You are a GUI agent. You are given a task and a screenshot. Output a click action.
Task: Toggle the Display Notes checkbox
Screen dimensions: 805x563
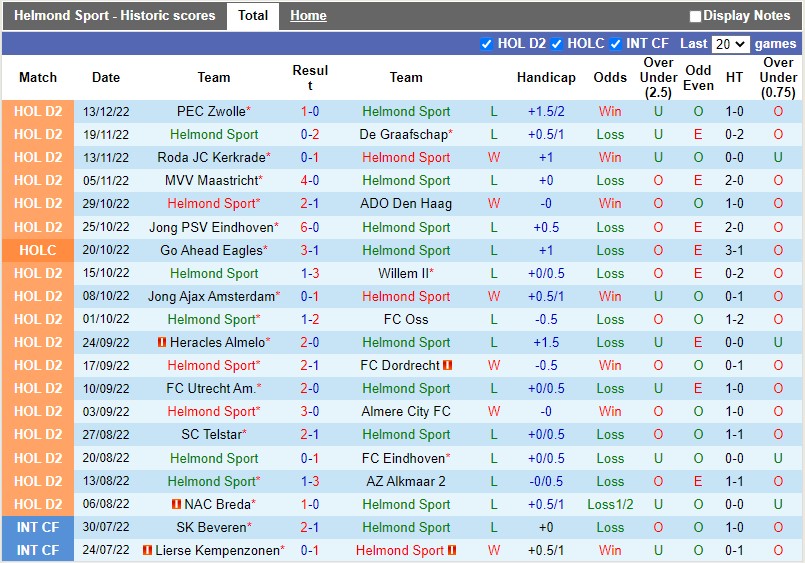695,16
